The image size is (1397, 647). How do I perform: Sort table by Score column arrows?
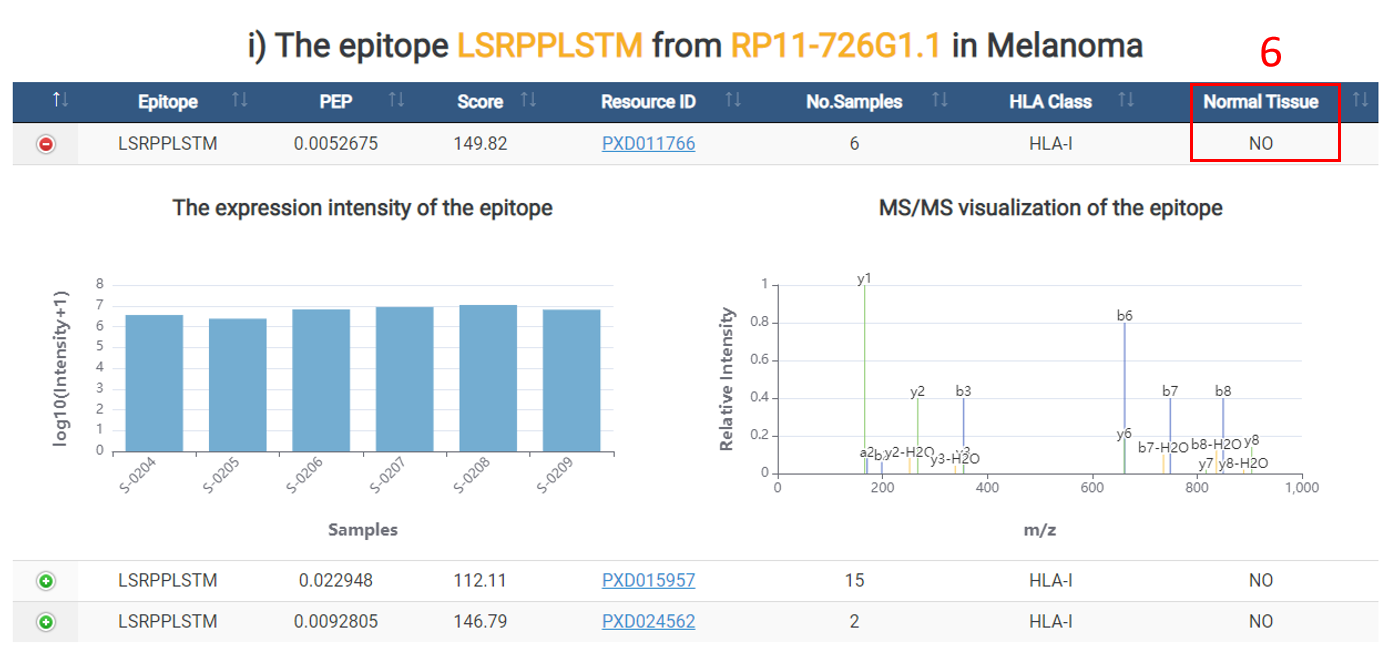click(x=528, y=100)
